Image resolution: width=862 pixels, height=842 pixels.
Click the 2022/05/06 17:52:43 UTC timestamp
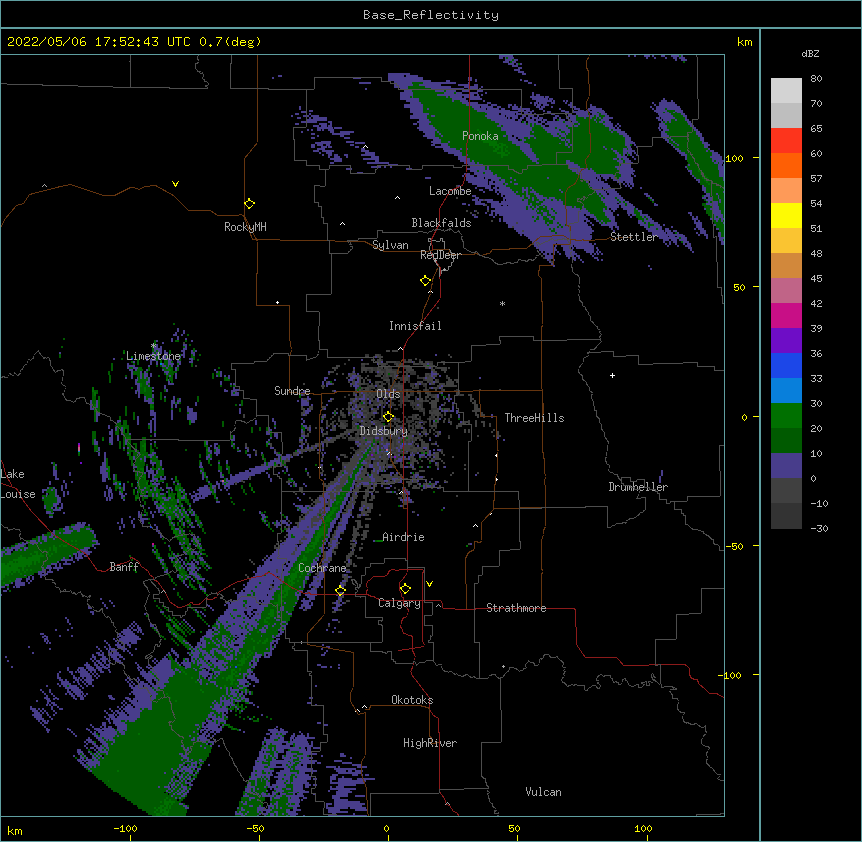[x=99, y=42]
